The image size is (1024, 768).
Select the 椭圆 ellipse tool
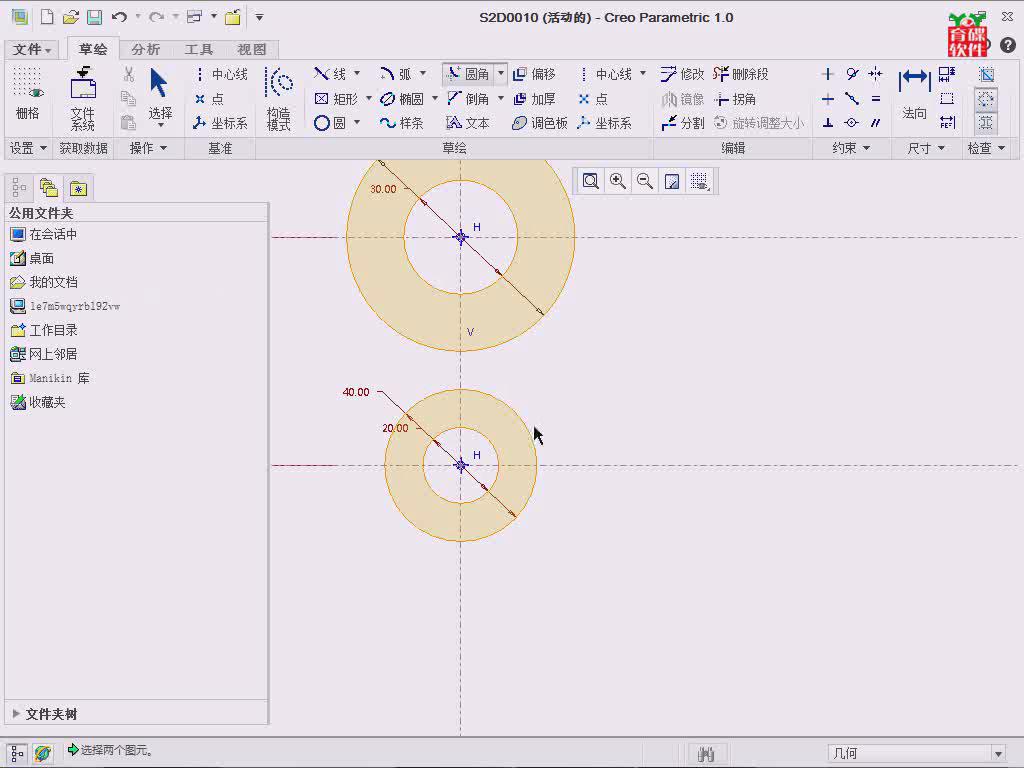[402, 99]
